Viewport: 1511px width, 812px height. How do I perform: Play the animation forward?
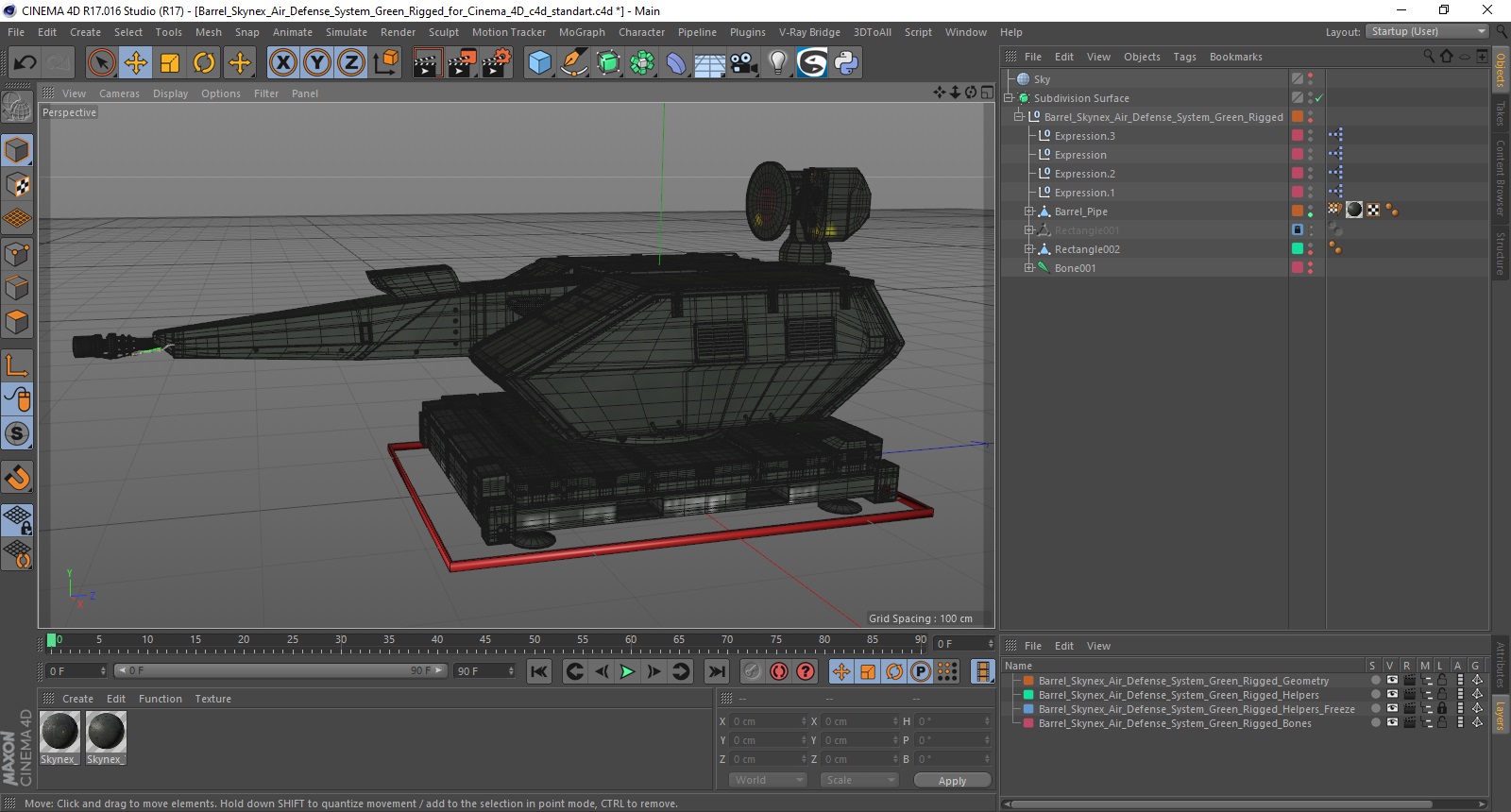coord(627,671)
